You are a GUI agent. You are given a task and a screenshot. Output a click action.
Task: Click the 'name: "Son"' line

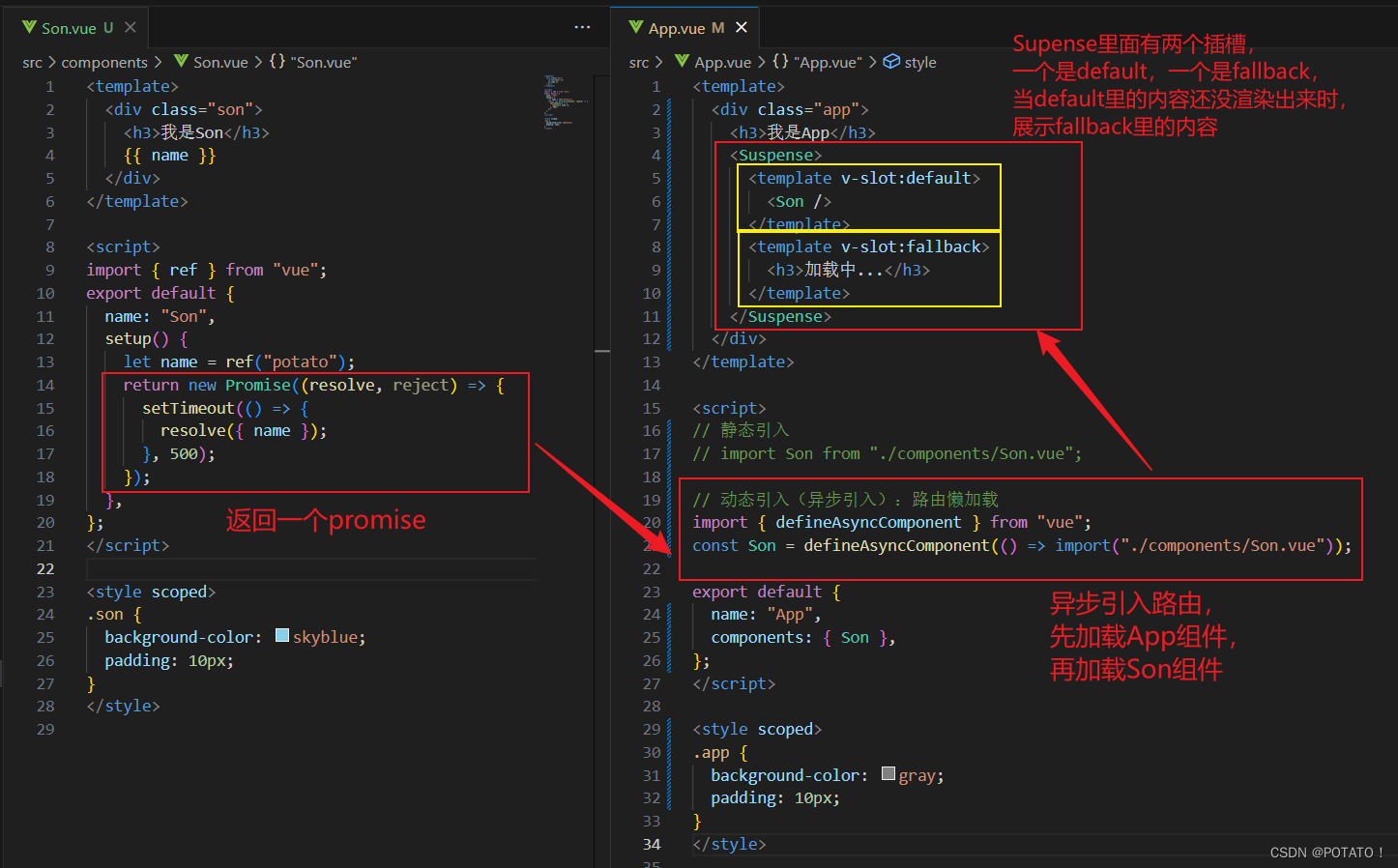click(x=160, y=316)
